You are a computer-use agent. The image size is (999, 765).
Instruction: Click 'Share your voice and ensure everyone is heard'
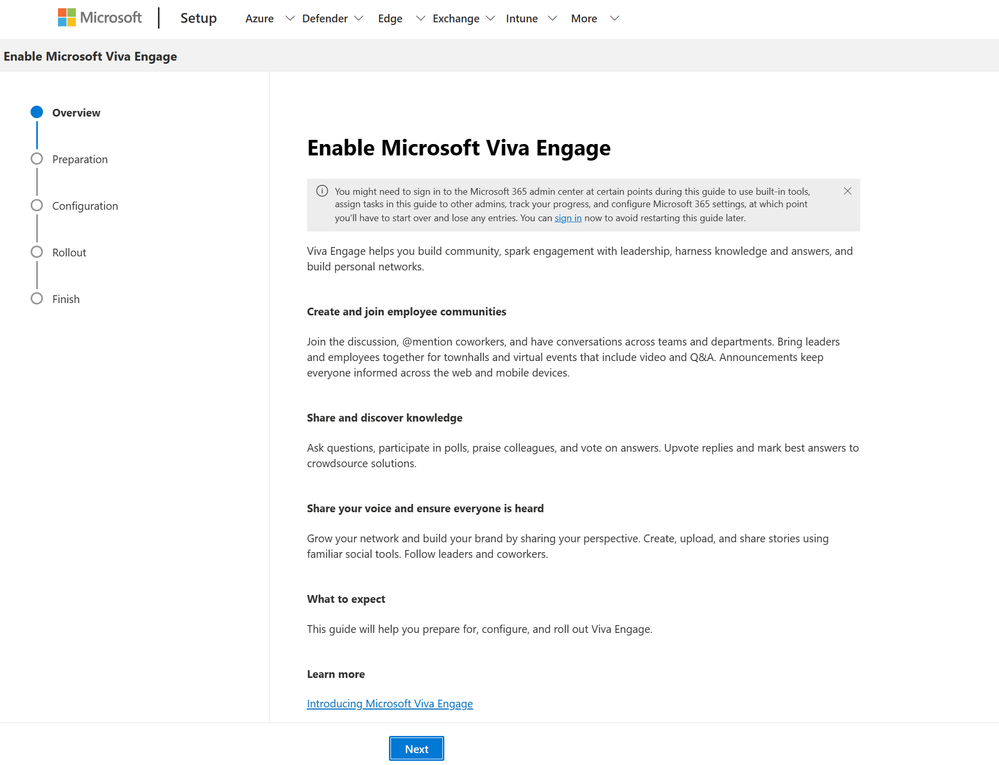point(426,508)
